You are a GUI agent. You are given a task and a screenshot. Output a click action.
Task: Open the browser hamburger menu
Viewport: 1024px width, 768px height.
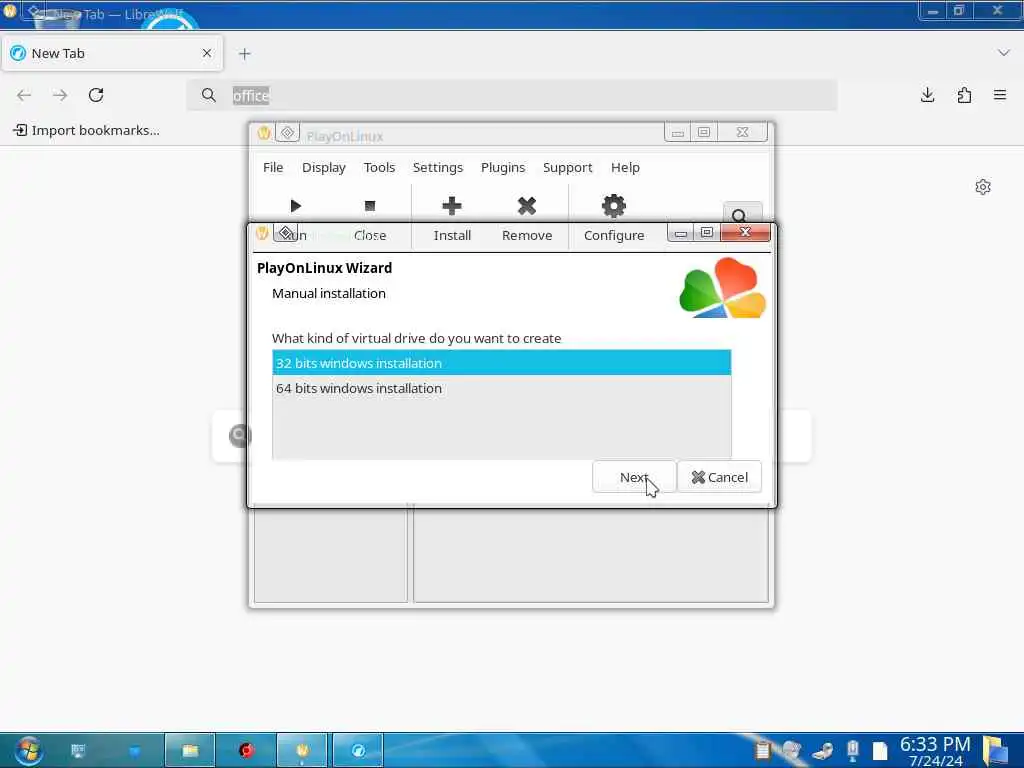click(x=1000, y=95)
